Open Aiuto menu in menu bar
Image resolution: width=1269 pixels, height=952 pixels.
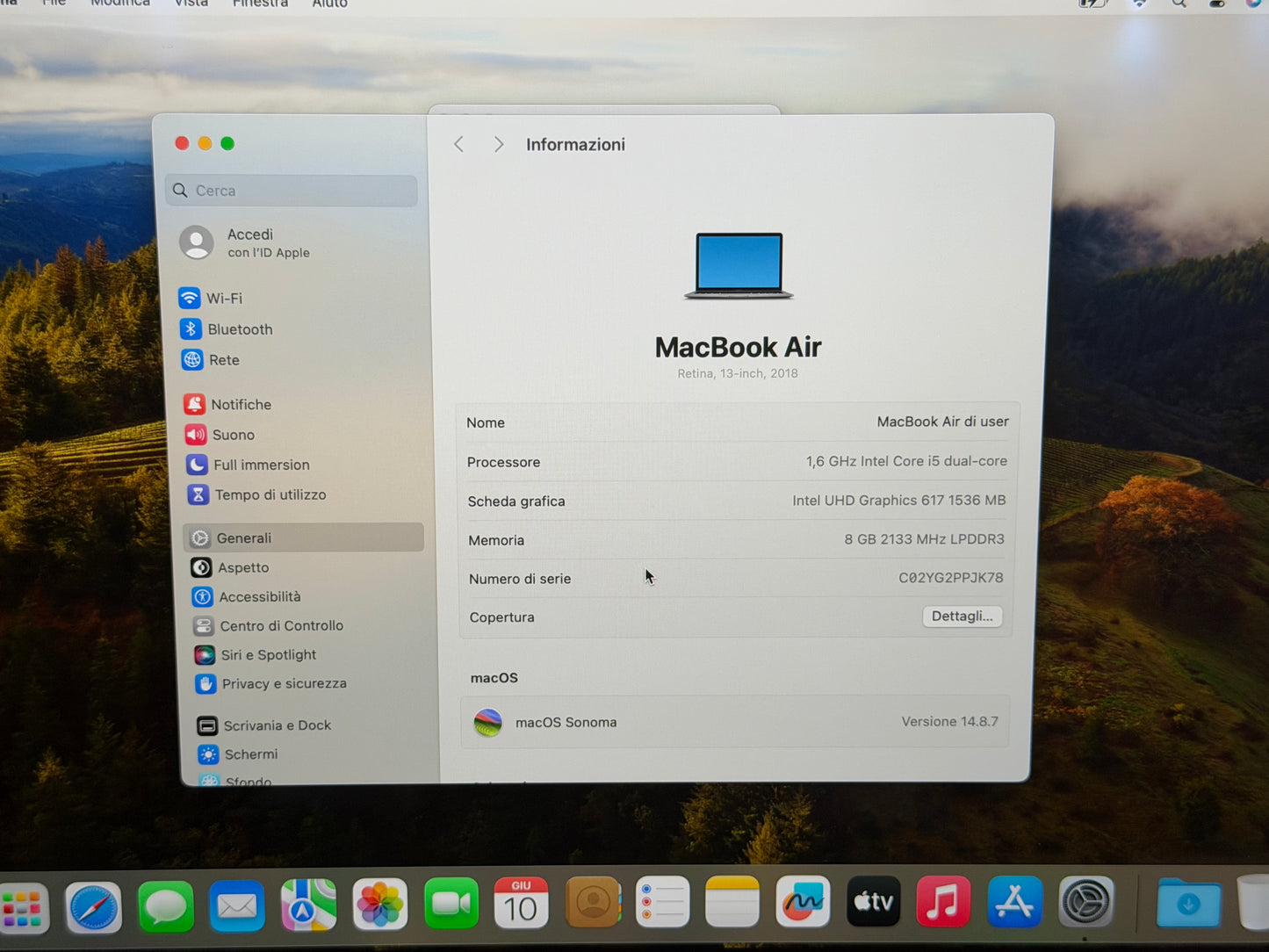[330, 4]
